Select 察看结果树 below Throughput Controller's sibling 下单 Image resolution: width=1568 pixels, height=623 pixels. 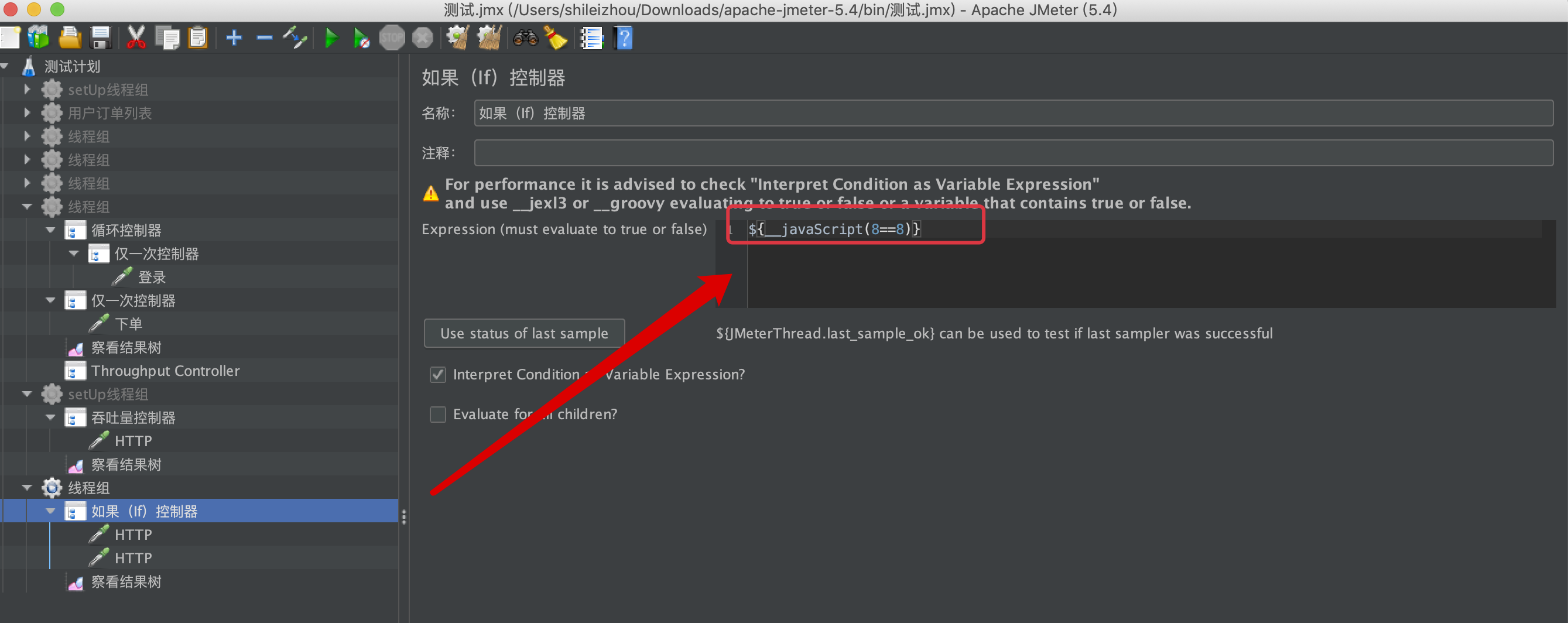[x=126, y=347]
